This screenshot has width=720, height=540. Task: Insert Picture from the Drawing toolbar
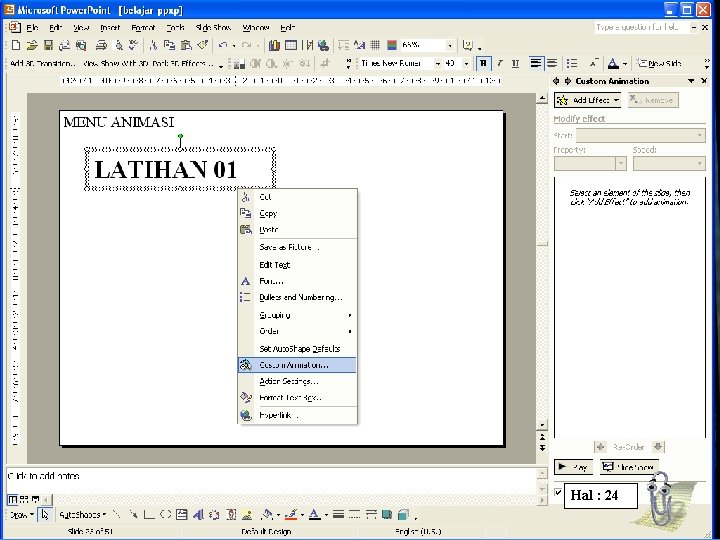[x=247, y=515]
